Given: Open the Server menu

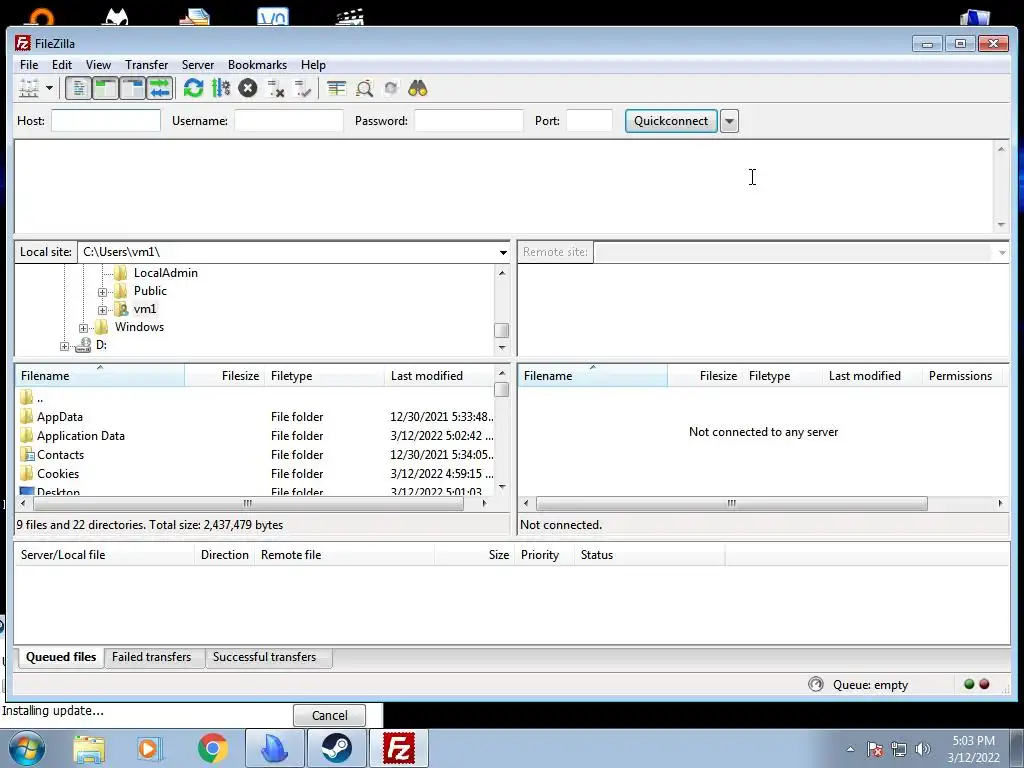Looking at the screenshot, I should 198,65.
